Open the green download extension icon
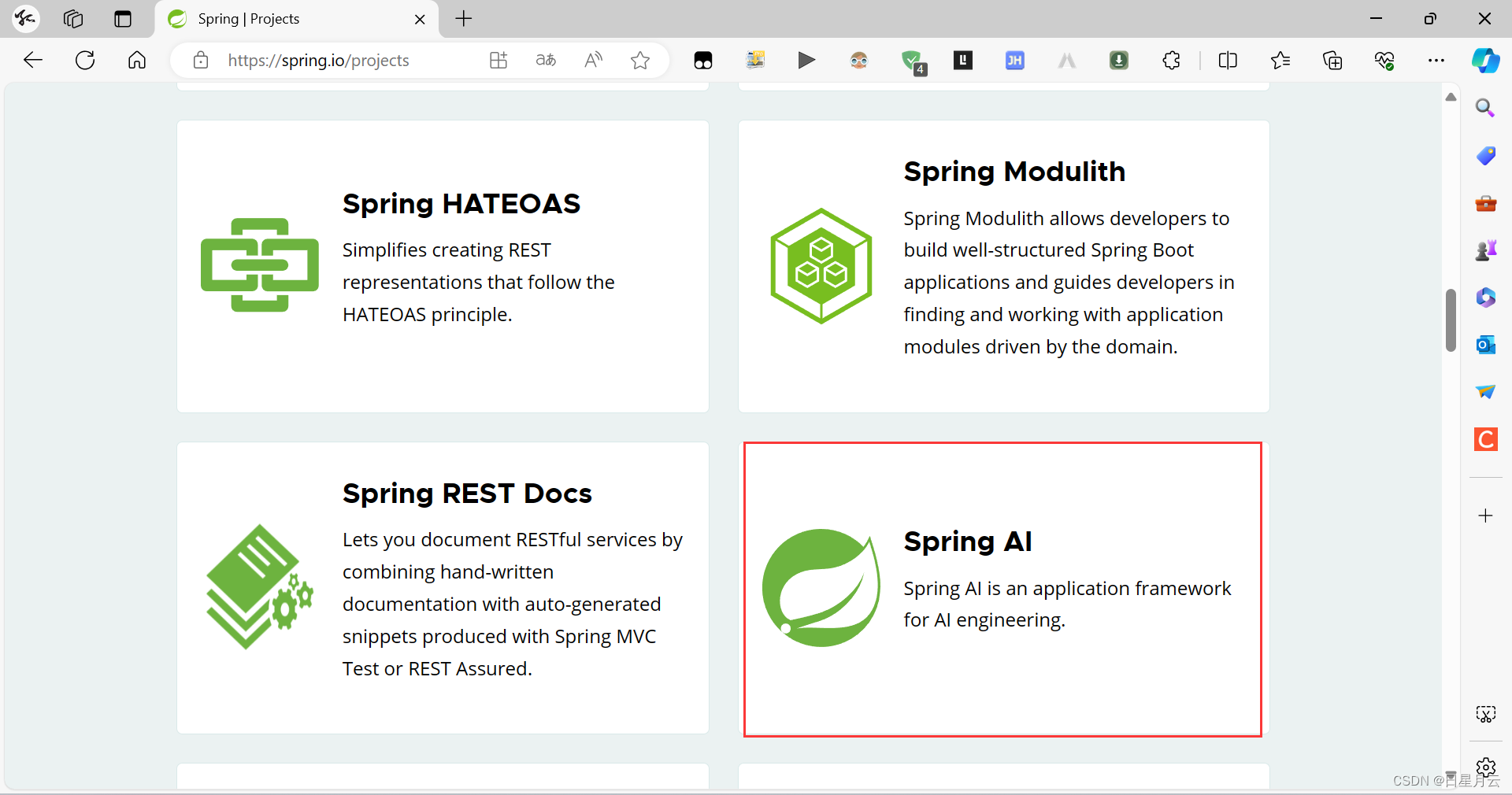 [1119, 60]
